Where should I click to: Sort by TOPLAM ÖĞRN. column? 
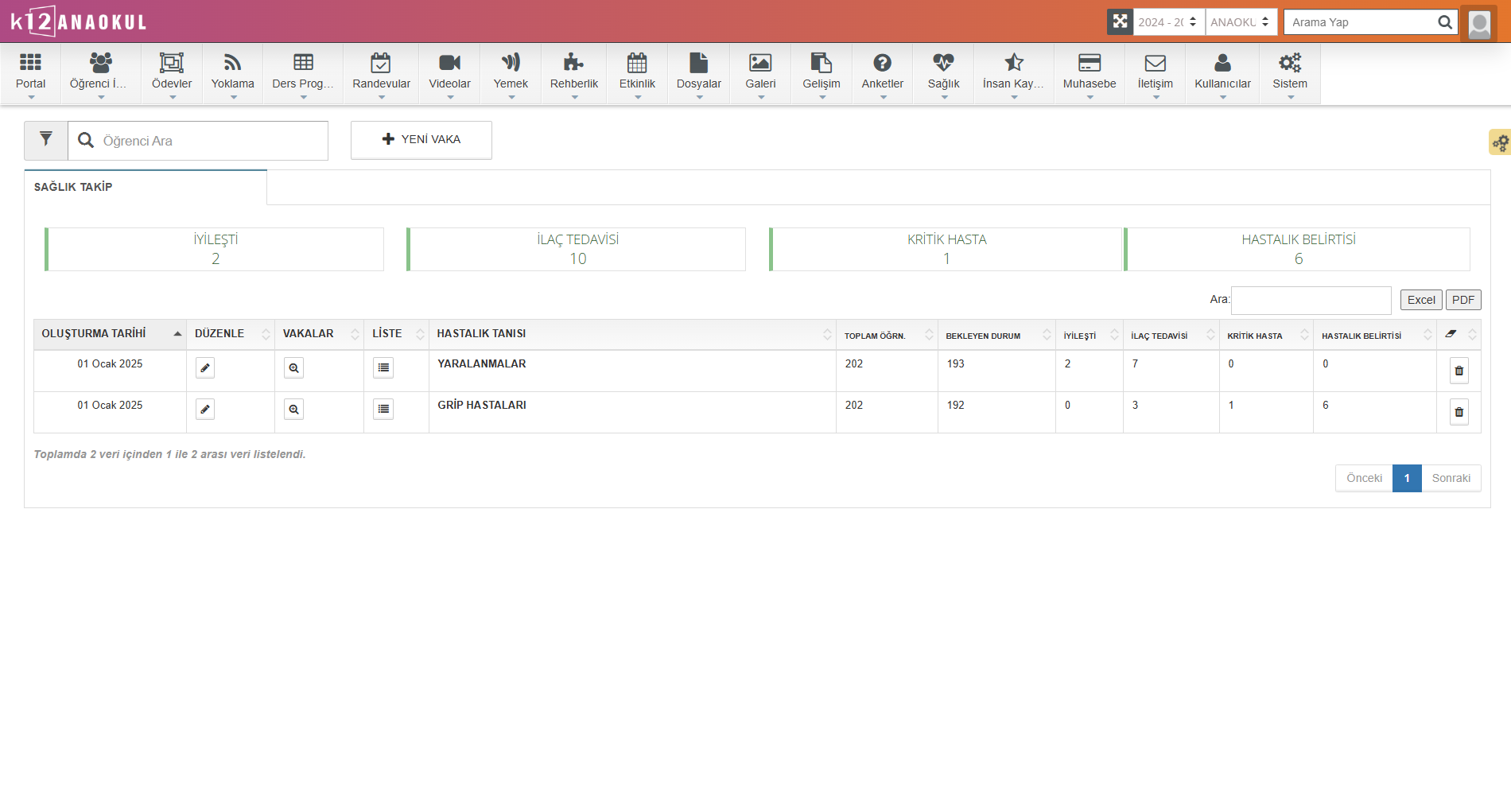click(x=887, y=335)
